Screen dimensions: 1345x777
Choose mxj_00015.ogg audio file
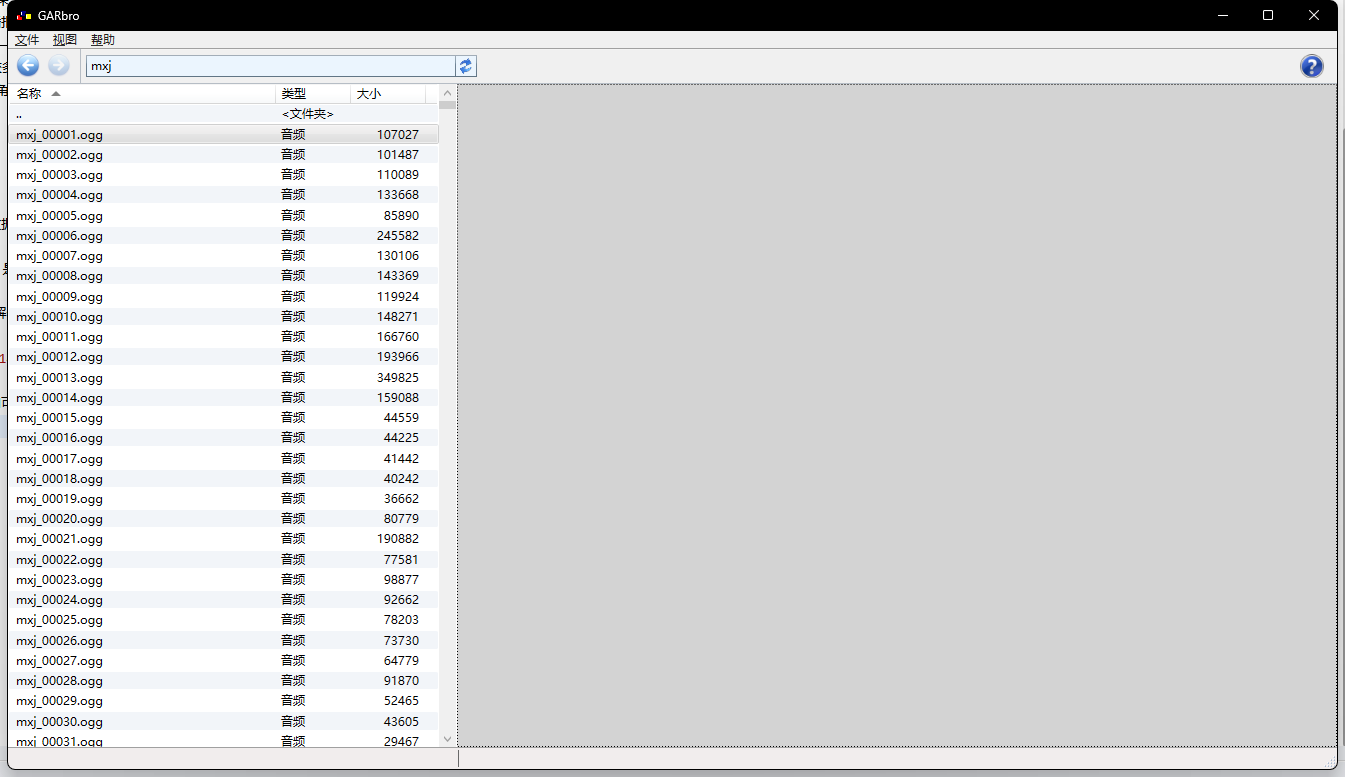tap(223, 418)
